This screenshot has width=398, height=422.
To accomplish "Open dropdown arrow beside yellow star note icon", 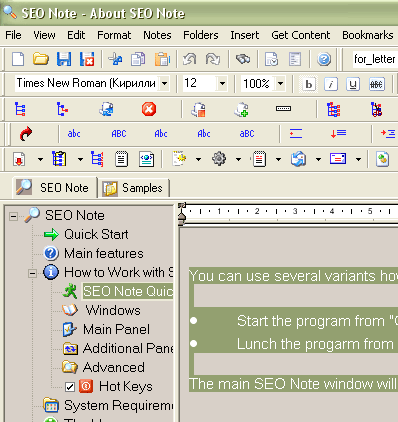I will coord(198,159).
